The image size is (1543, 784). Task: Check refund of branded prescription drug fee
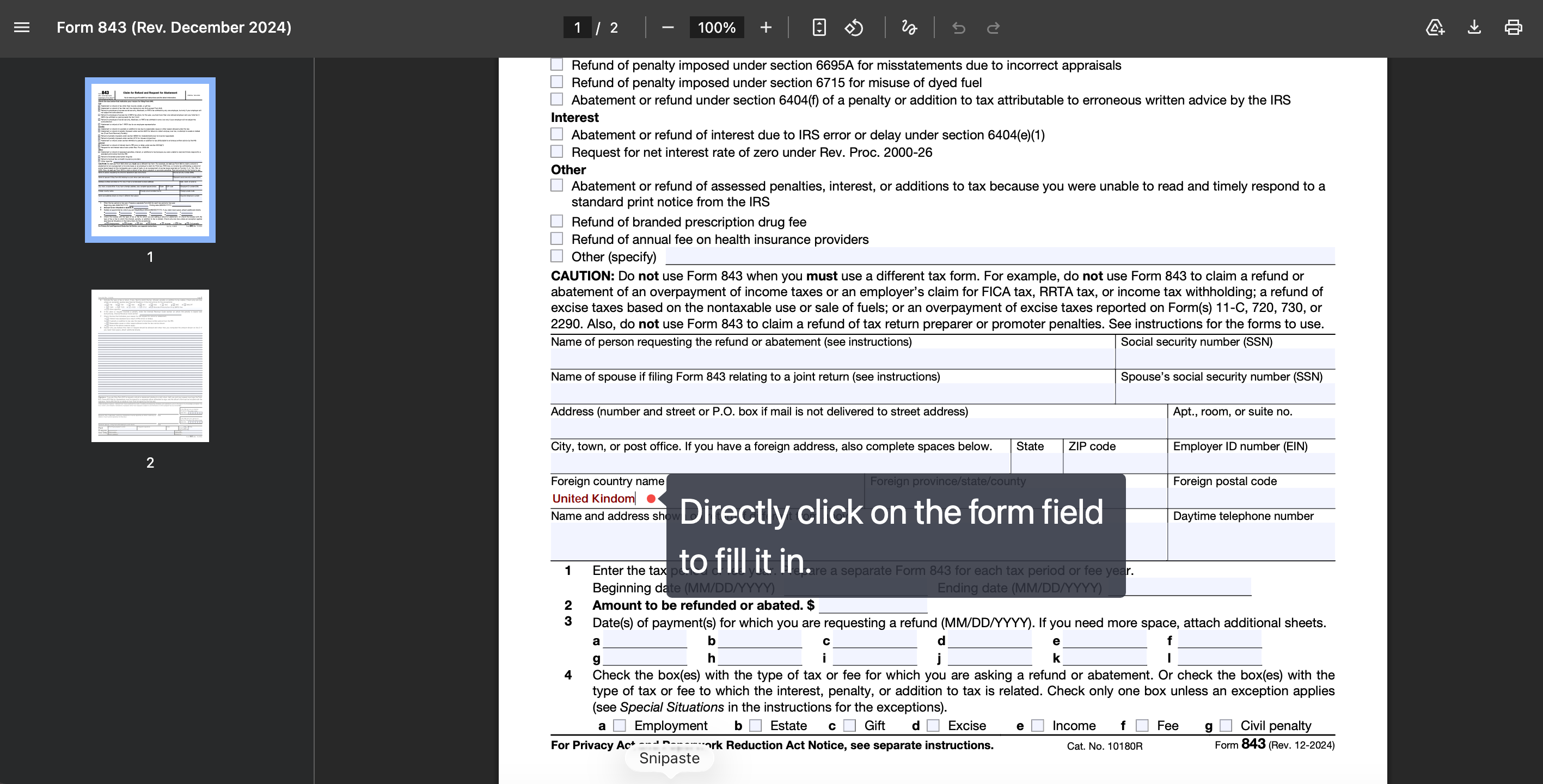(x=557, y=221)
